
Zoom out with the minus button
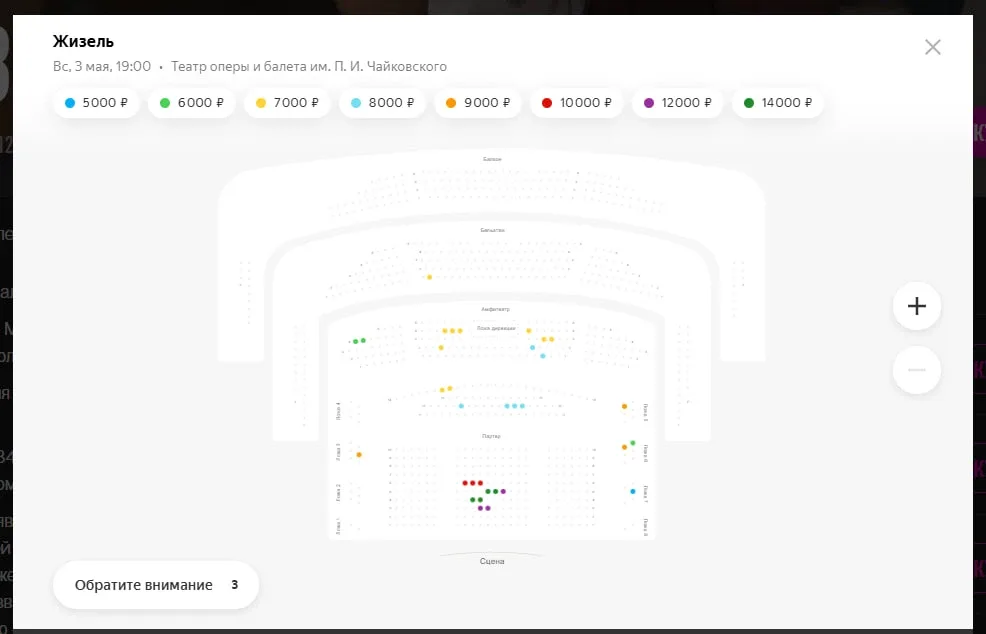(916, 370)
